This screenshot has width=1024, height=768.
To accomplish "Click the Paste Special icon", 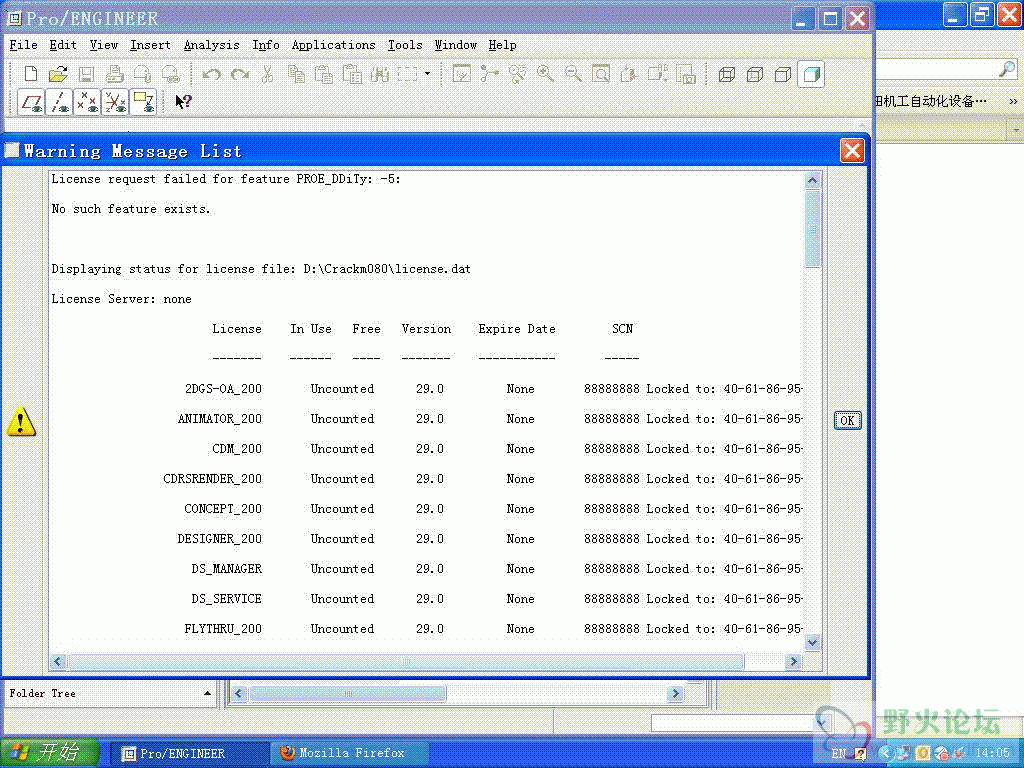I will point(352,74).
